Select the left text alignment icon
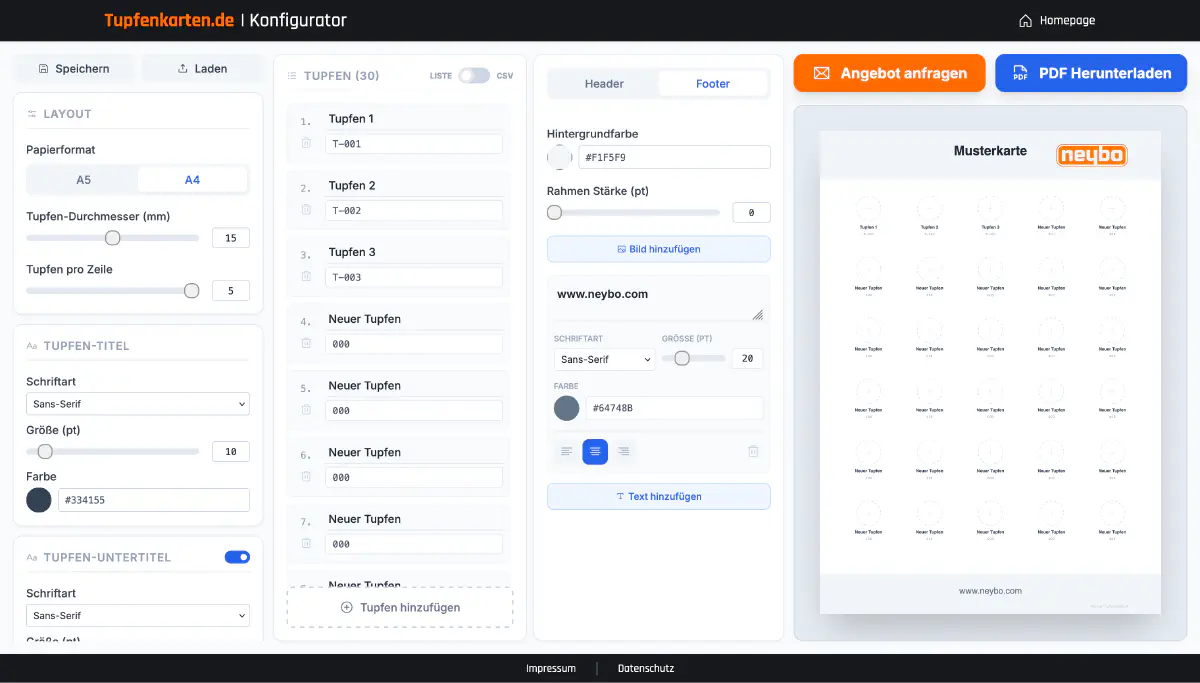This screenshot has width=1200, height=683. pos(566,451)
